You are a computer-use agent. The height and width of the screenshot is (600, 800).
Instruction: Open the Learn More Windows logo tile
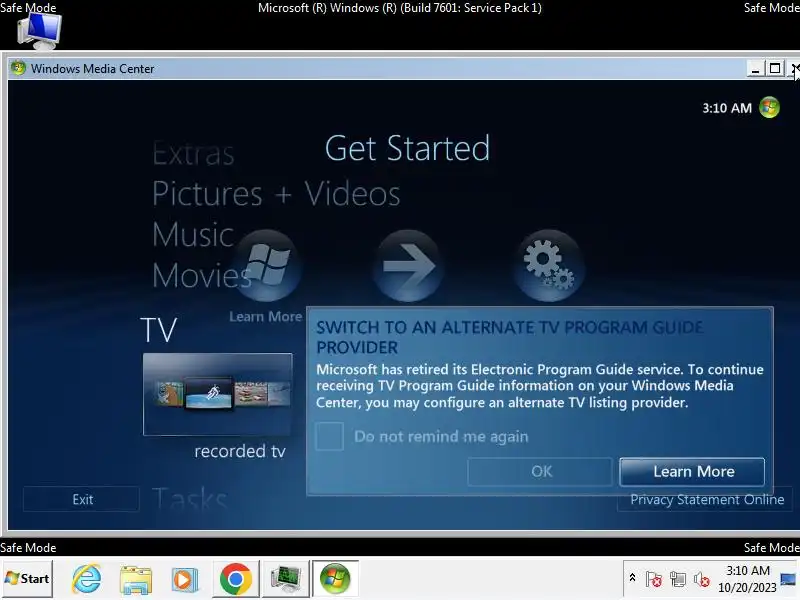click(x=267, y=265)
